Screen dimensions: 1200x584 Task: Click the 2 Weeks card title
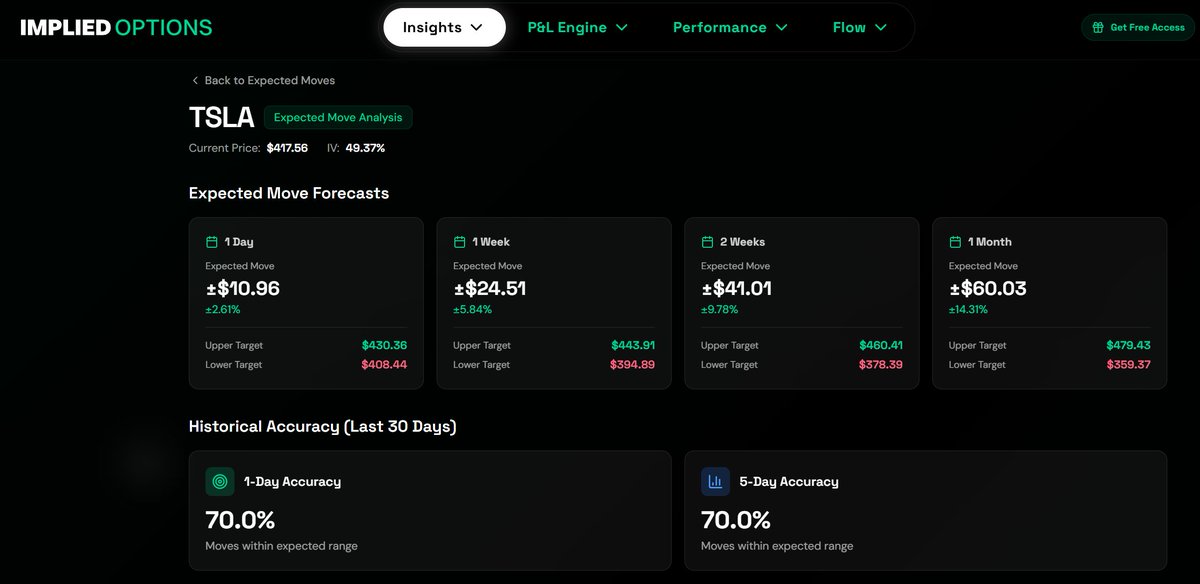(x=742, y=242)
